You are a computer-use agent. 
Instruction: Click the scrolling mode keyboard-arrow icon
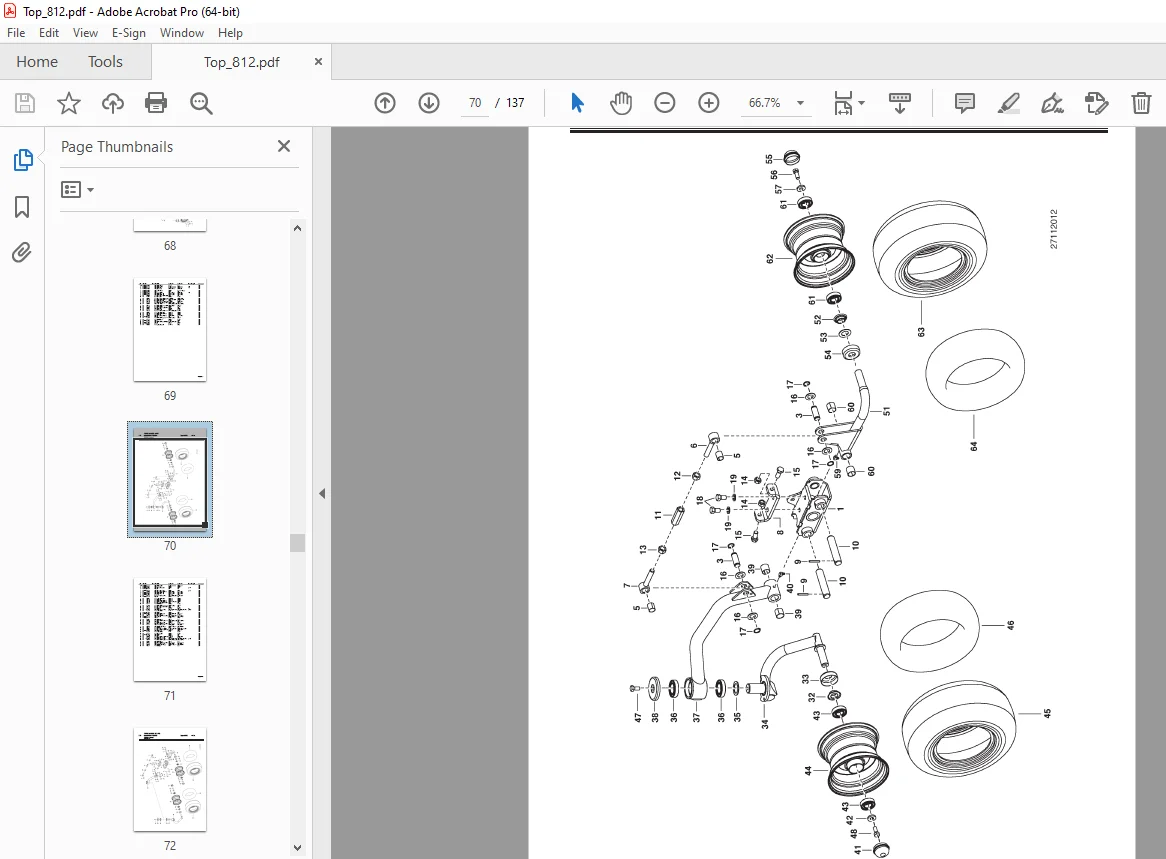point(900,103)
